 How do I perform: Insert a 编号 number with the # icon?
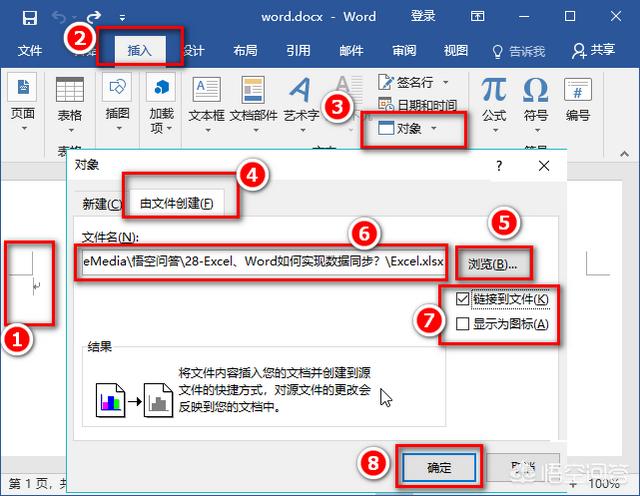tap(578, 89)
